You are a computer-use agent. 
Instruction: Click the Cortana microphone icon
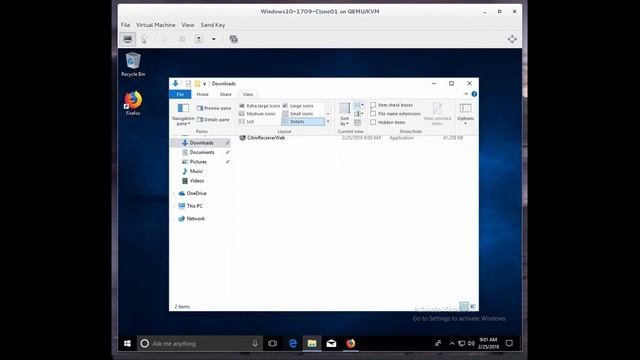click(x=255, y=343)
